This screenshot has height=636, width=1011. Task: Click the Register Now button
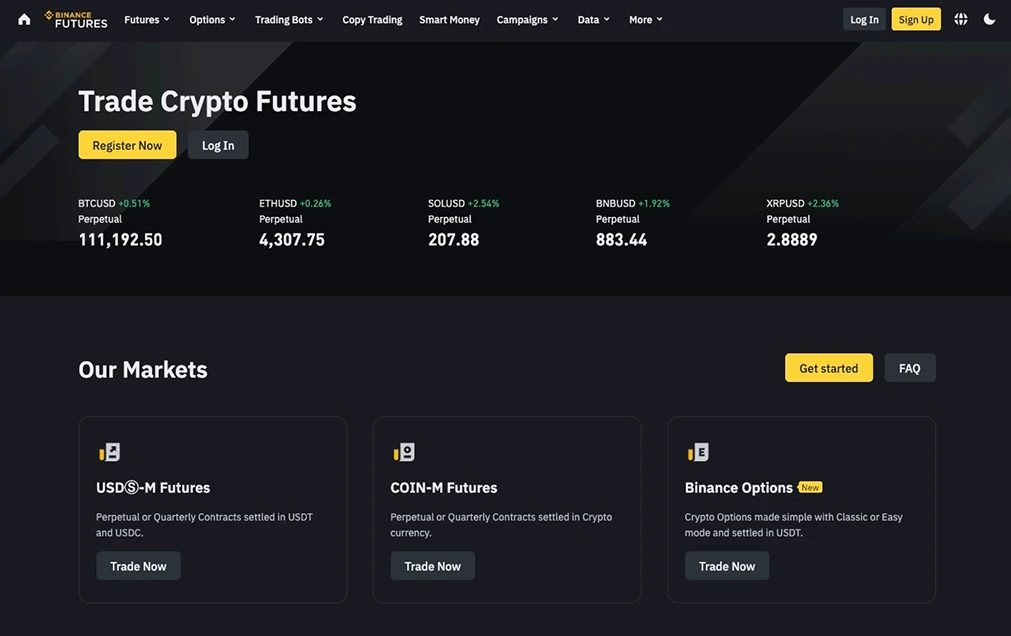(127, 144)
